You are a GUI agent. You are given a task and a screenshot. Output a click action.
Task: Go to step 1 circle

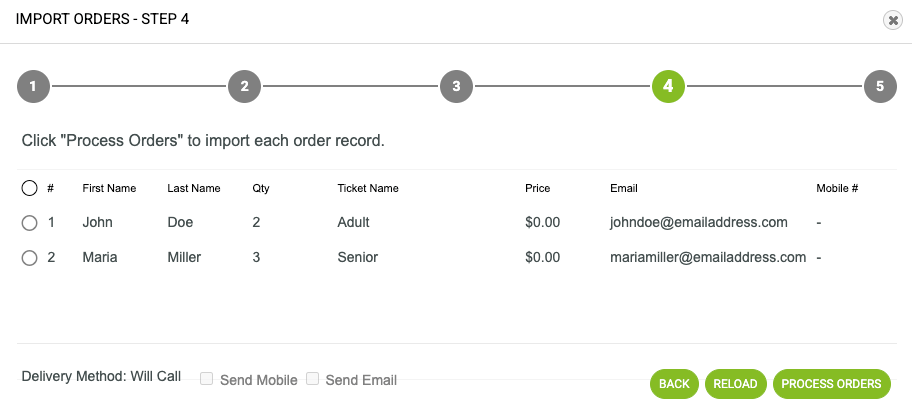click(x=33, y=86)
